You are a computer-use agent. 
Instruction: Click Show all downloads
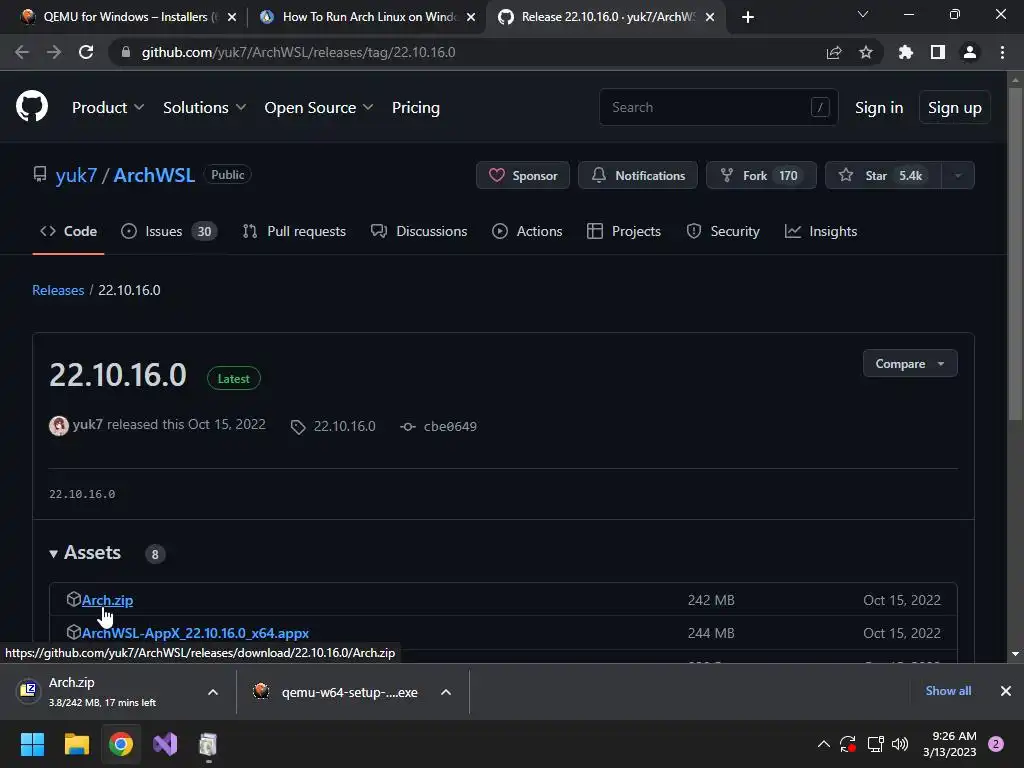point(948,691)
